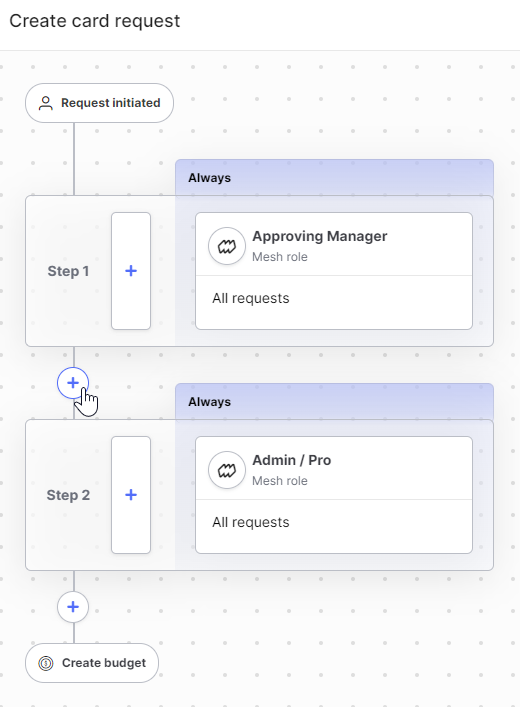520x707 pixels.
Task: Select the Create budget node
Action: pos(92,663)
